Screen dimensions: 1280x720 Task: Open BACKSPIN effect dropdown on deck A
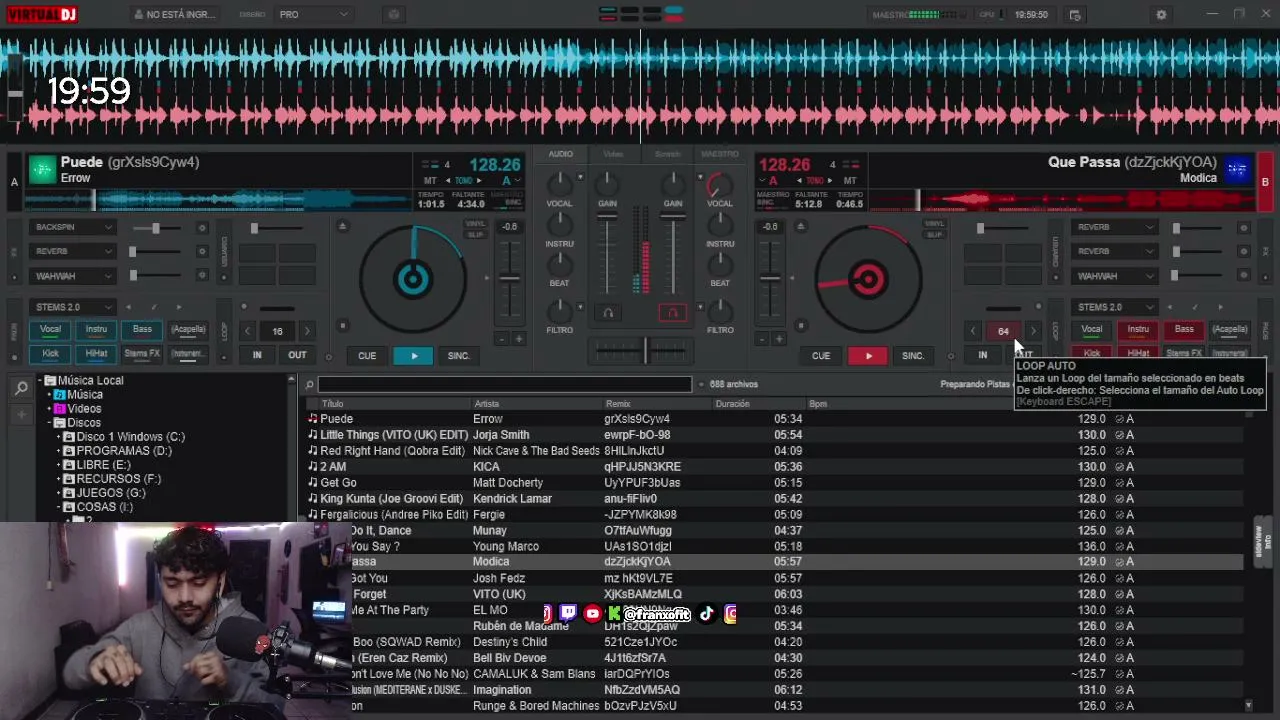pos(72,227)
